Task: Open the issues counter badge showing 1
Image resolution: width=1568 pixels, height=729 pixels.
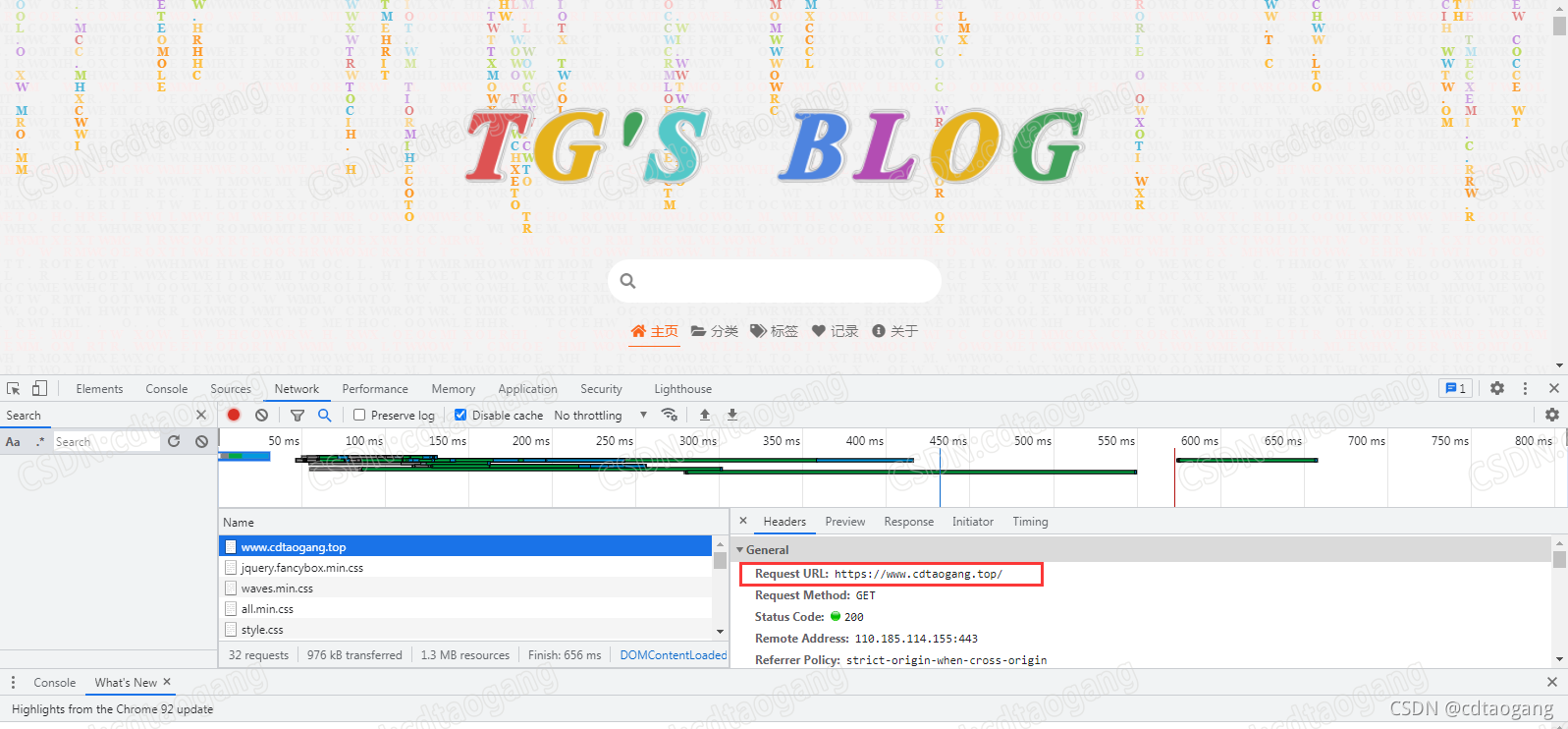Action: (x=1455, y=388)
